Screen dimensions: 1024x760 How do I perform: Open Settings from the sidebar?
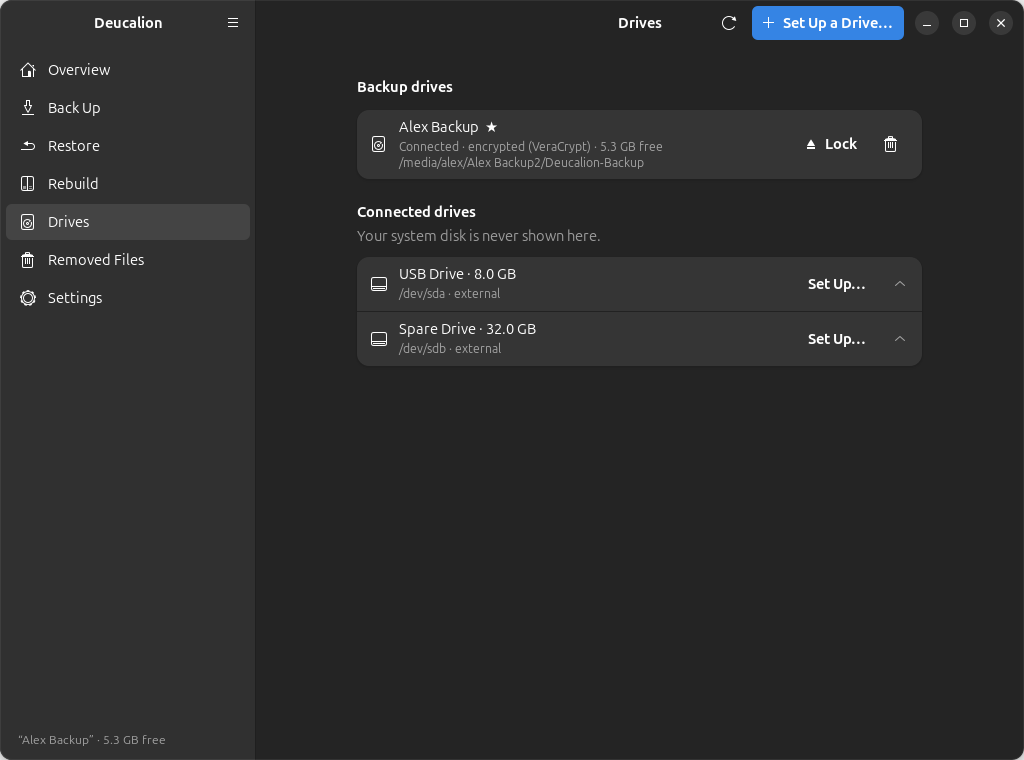click(128, 298)
